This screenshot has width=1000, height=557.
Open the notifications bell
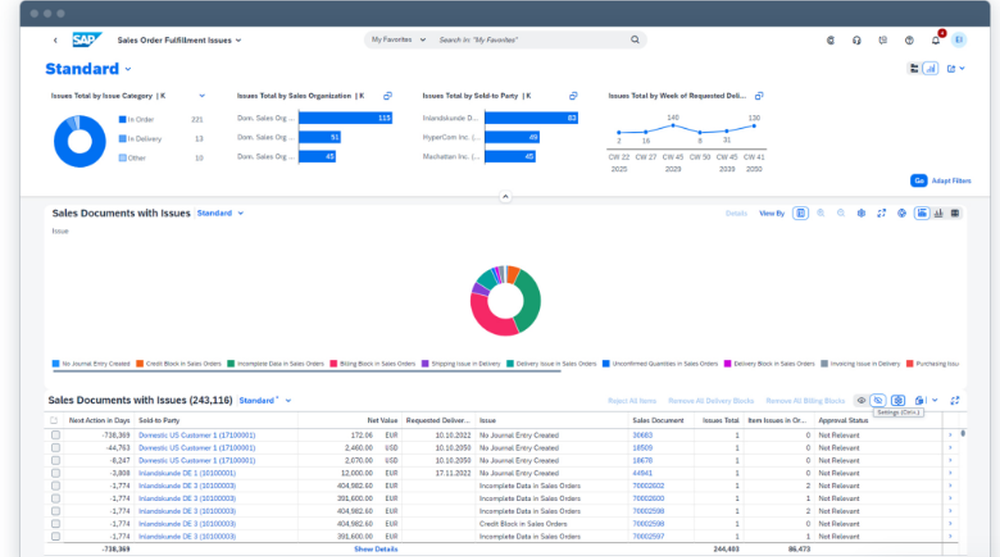coord(935,40)
